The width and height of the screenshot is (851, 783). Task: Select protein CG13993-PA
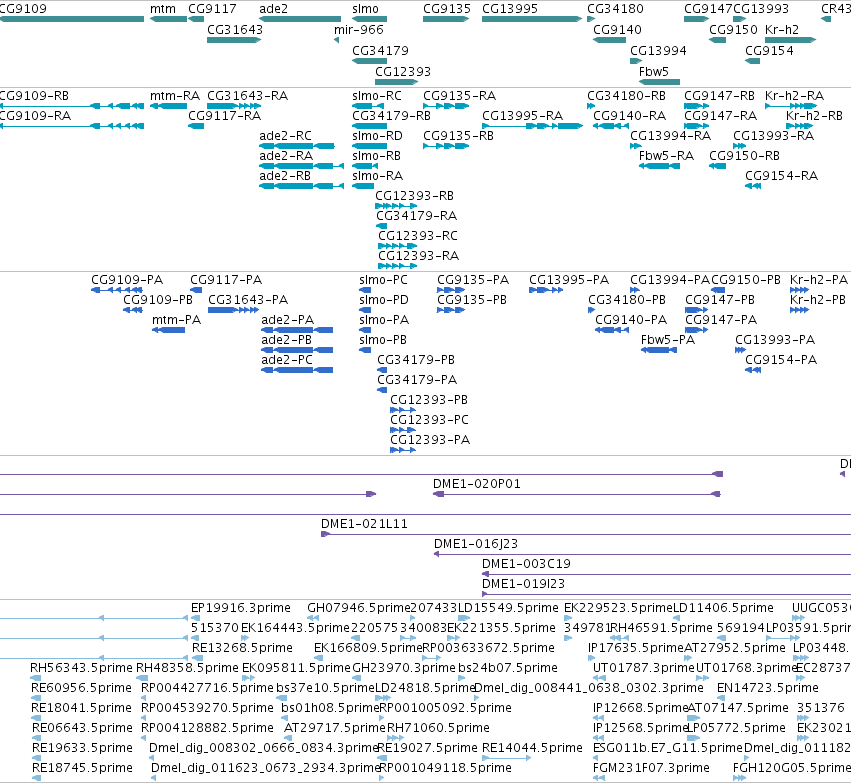click(x=740, y=350)
